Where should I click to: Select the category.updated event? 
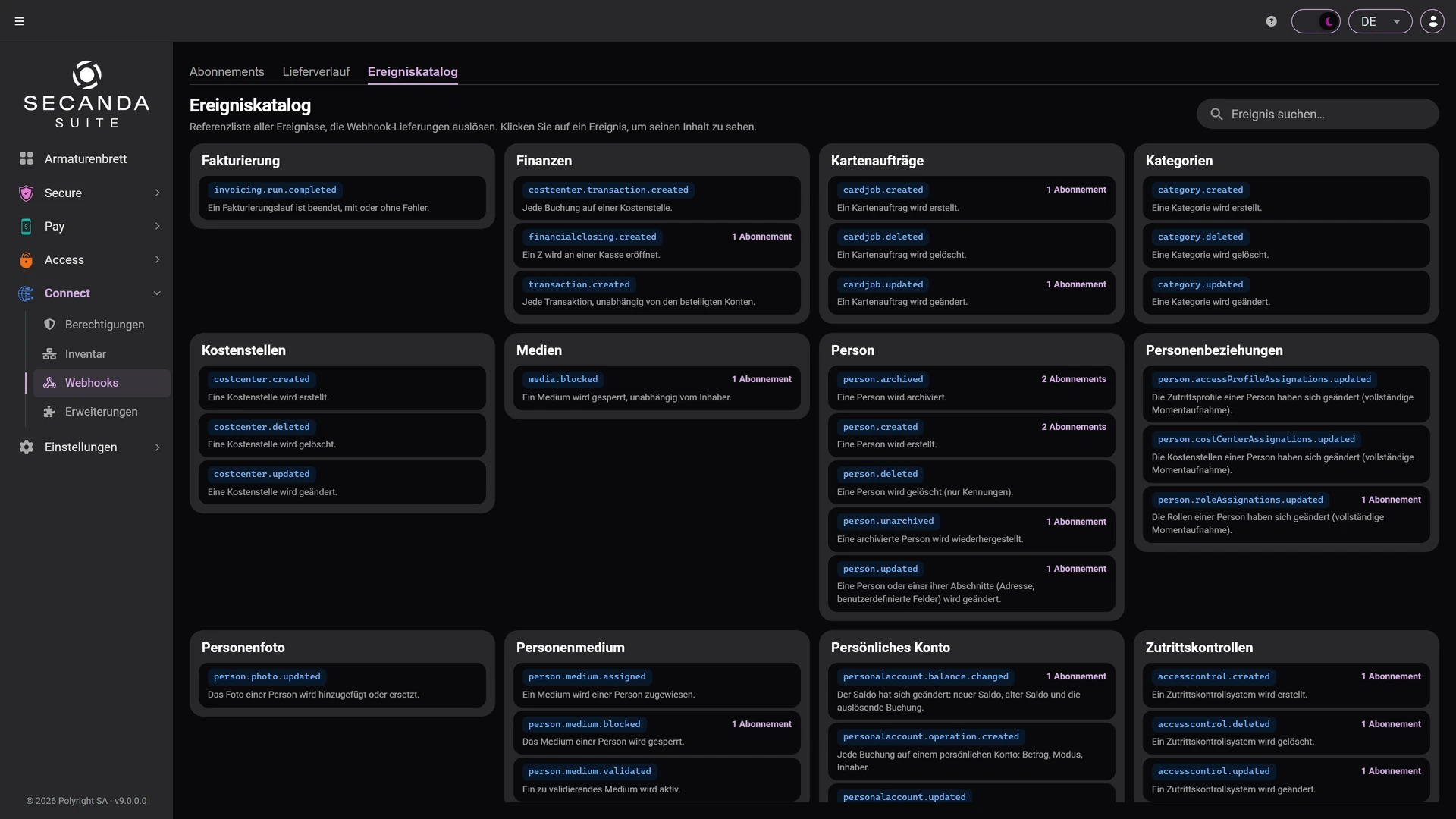[x=1286, y=293]
